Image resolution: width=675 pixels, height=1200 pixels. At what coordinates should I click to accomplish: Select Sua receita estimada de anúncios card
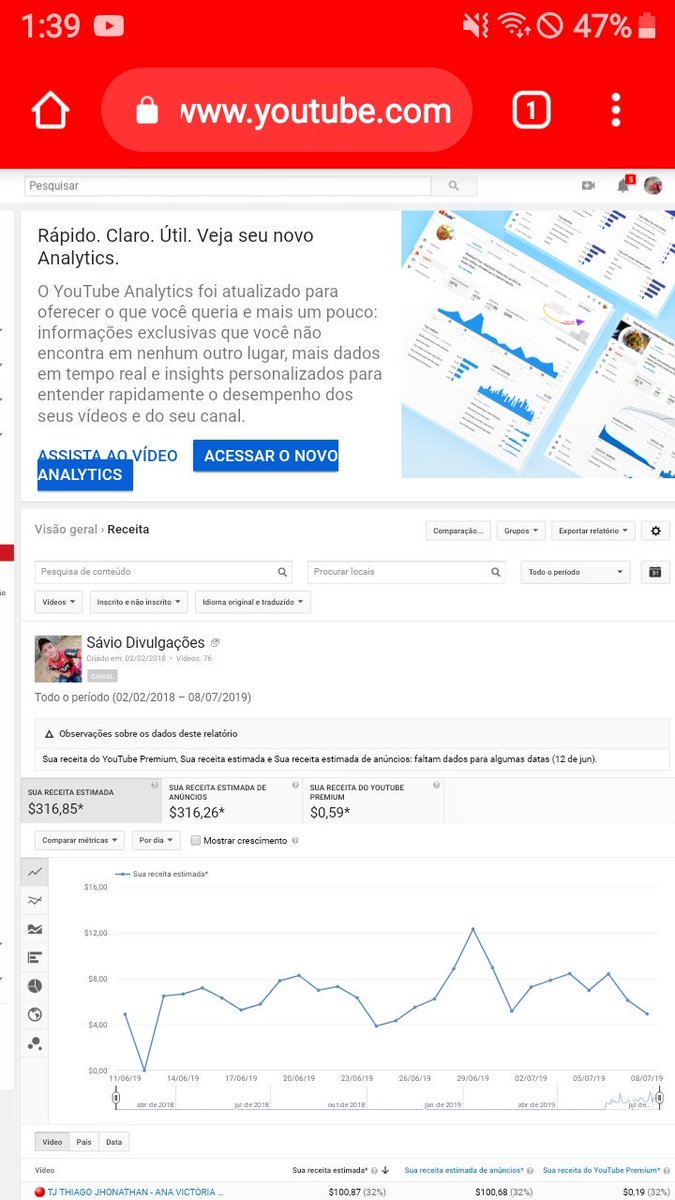(232, 800)
